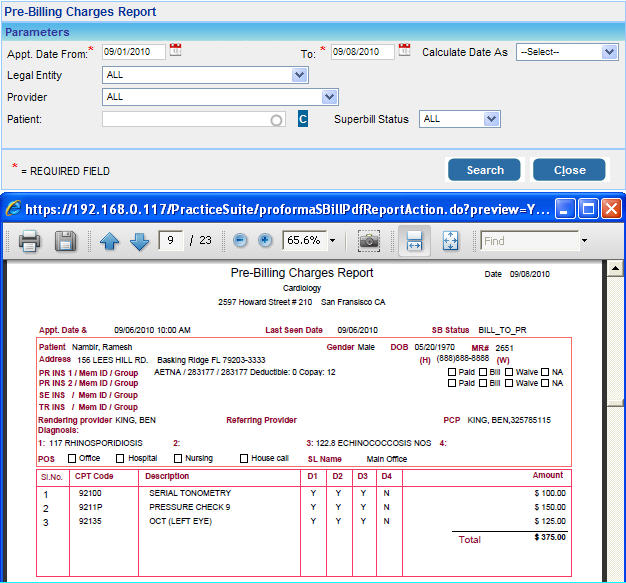Click the Parameters section header

point(313,32)
